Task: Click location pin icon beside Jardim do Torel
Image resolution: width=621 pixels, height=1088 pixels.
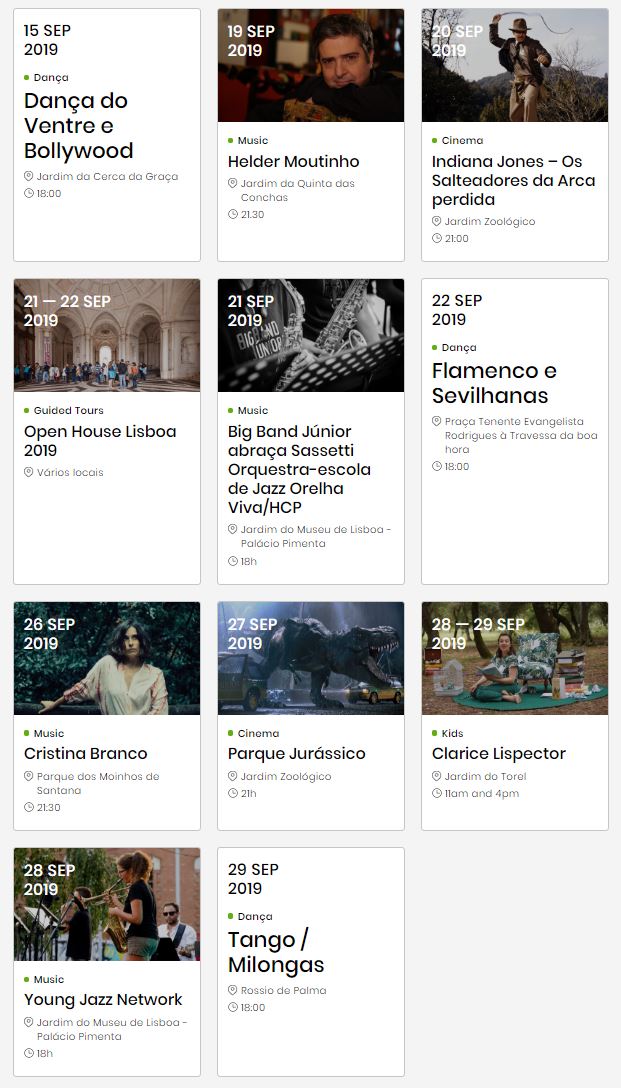Action: [x=436, y=776]
